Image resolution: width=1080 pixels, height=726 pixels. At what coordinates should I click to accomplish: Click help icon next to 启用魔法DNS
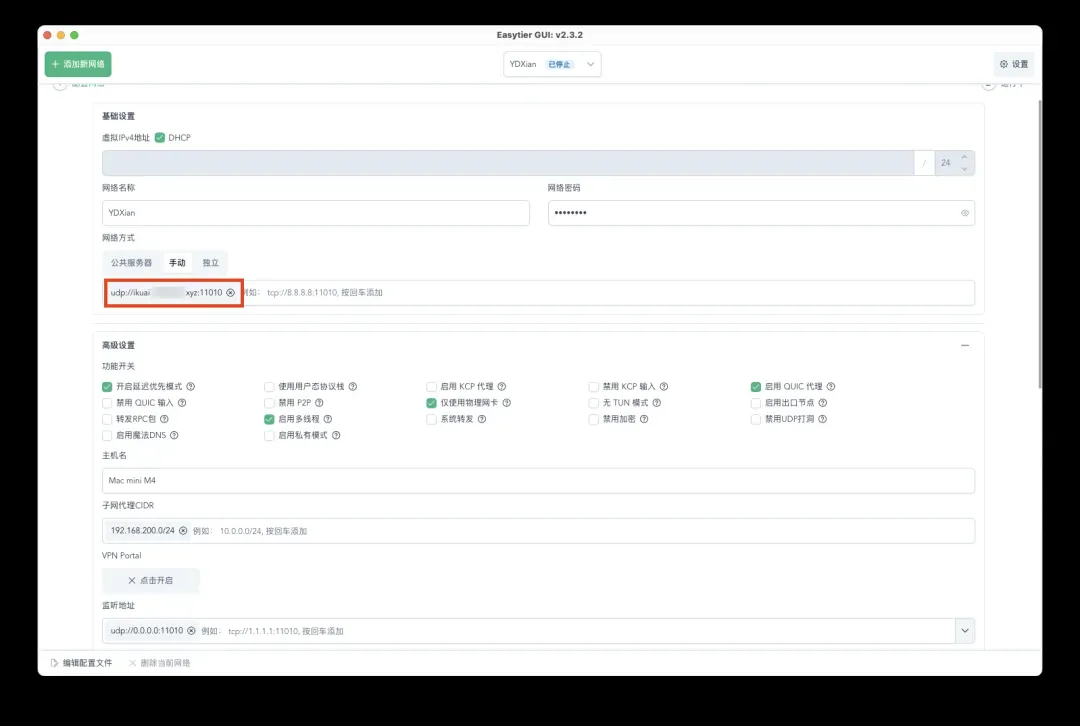coord(176,436)
